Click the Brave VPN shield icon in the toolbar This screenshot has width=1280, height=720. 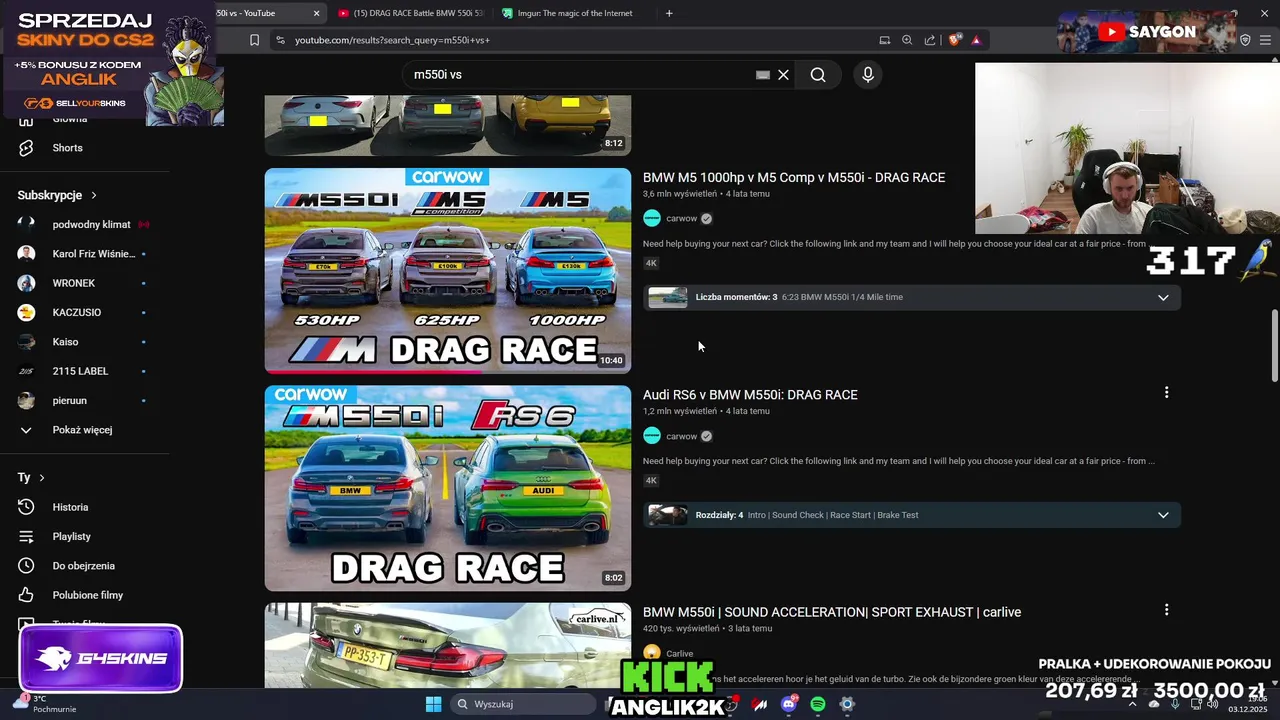(1245, 40)
